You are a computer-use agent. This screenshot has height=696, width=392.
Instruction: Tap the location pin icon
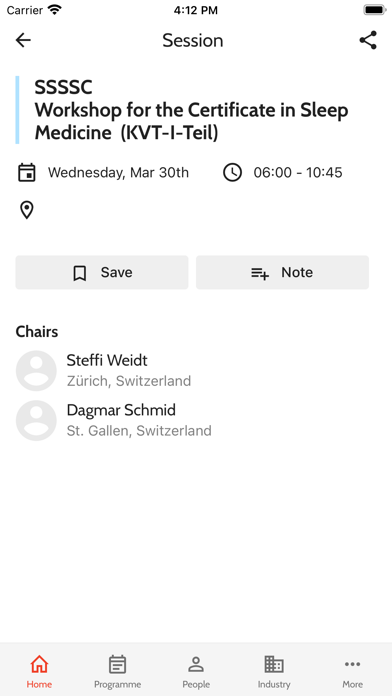27,210
